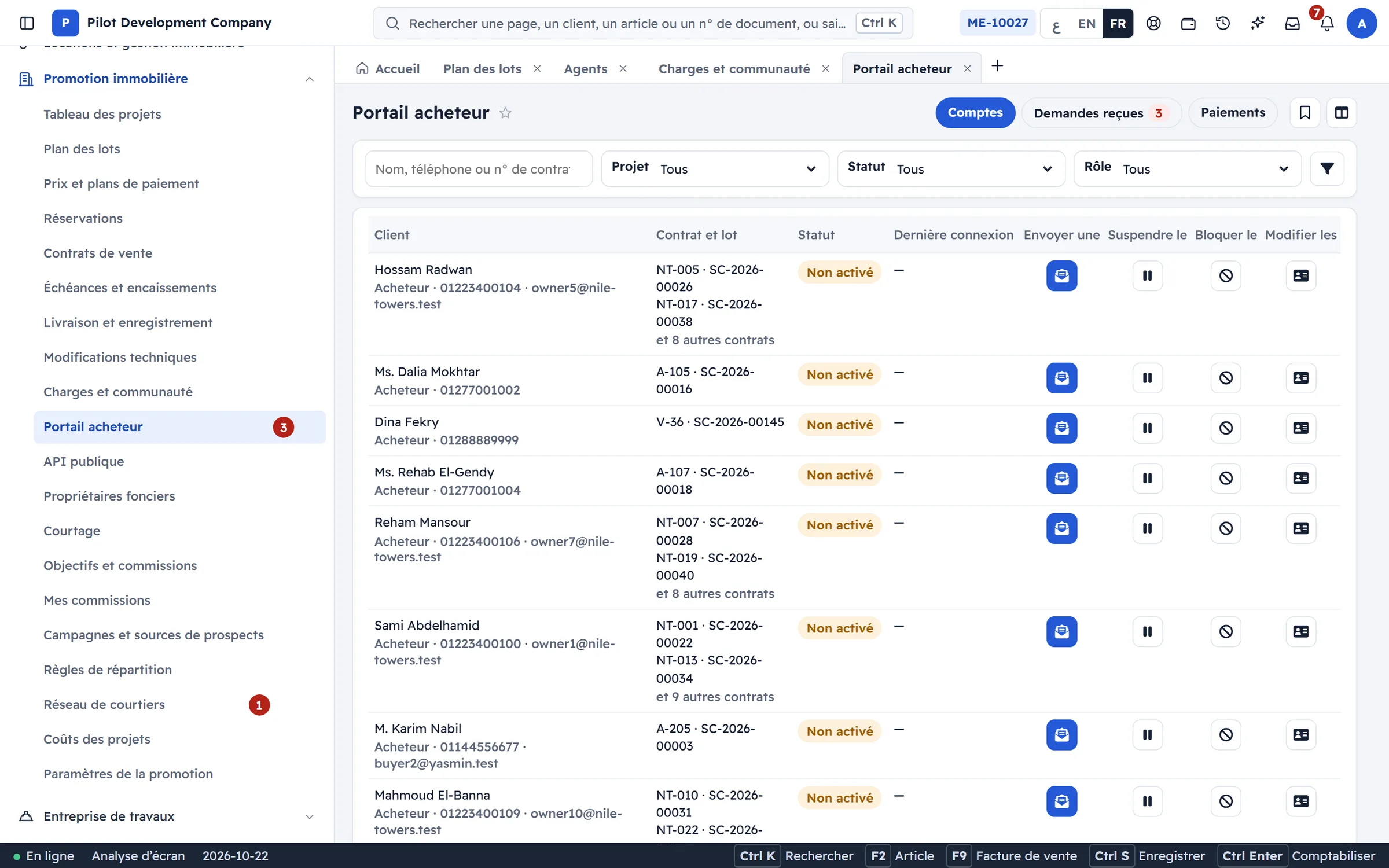Open Réservations in sidebar

pos(83,218)
